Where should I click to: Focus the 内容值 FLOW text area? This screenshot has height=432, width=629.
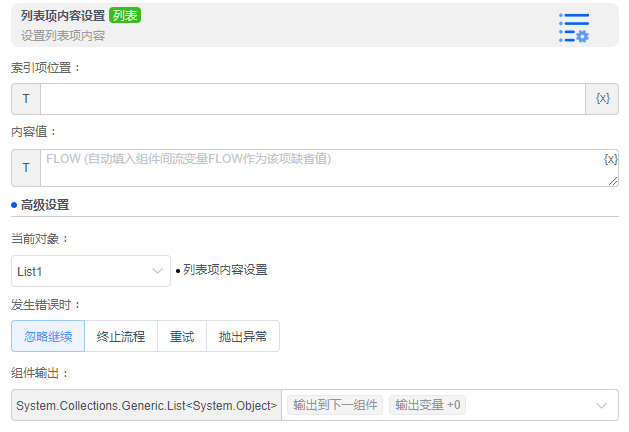tap(320, 168)
